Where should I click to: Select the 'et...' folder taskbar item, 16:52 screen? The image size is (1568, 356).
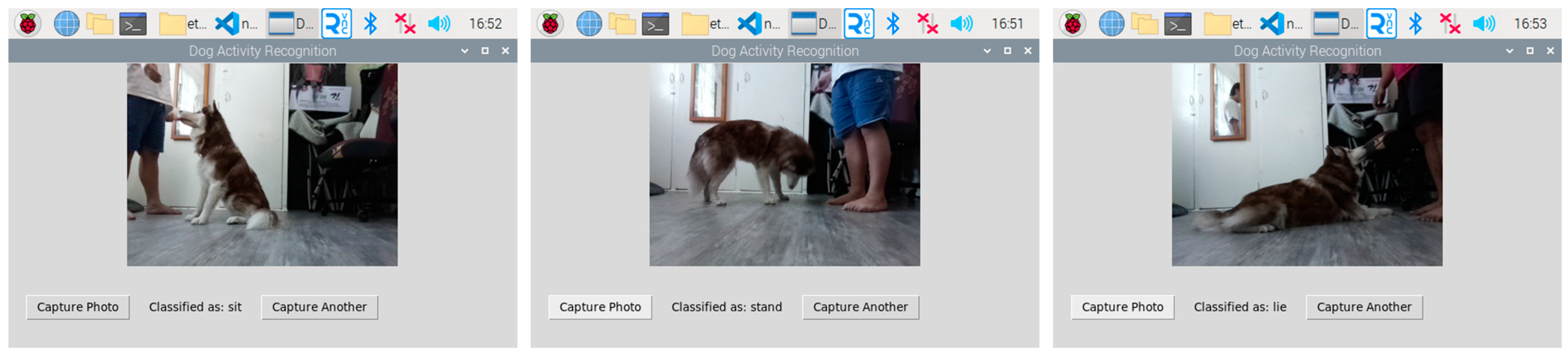point(182,24)
